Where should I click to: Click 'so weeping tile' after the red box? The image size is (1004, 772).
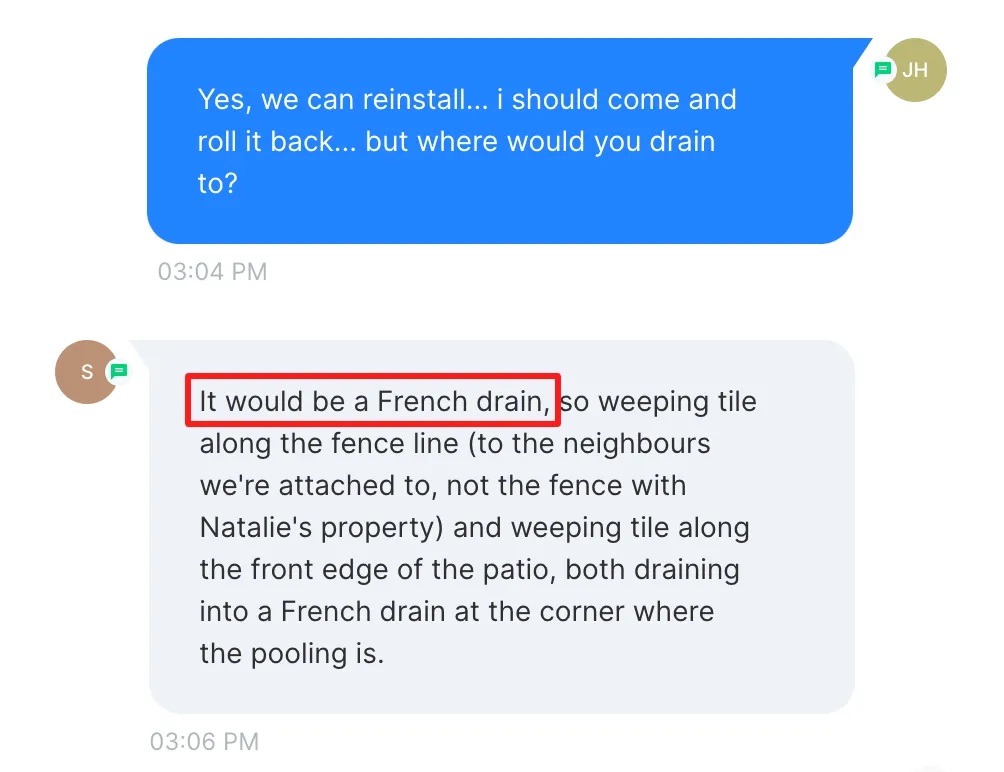(658, 402)
